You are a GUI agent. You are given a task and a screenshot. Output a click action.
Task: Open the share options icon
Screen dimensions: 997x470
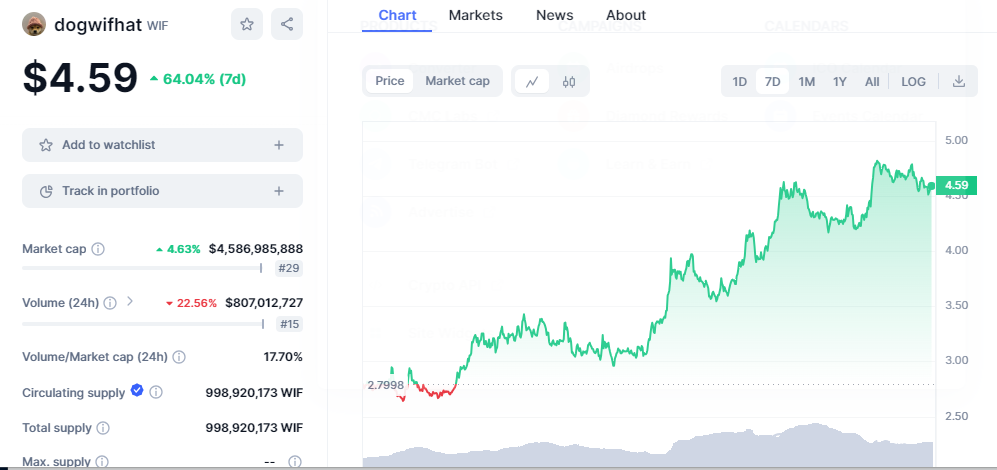(x=287, y=24)
